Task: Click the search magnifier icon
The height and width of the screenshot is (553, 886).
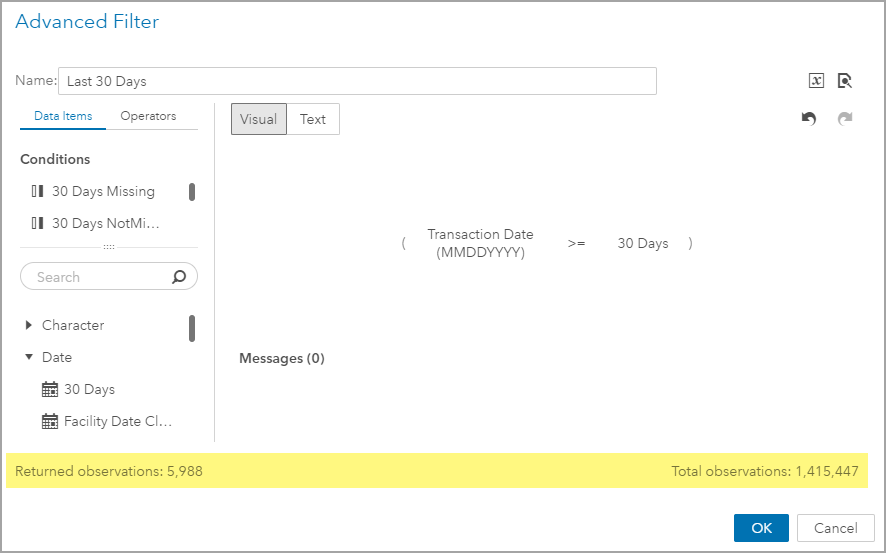Action: (179, 277)
